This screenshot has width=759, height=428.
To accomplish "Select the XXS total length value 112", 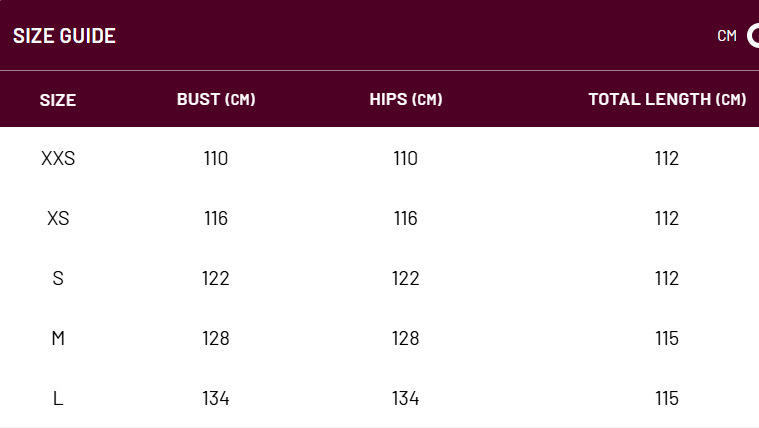I will (667, 158).
